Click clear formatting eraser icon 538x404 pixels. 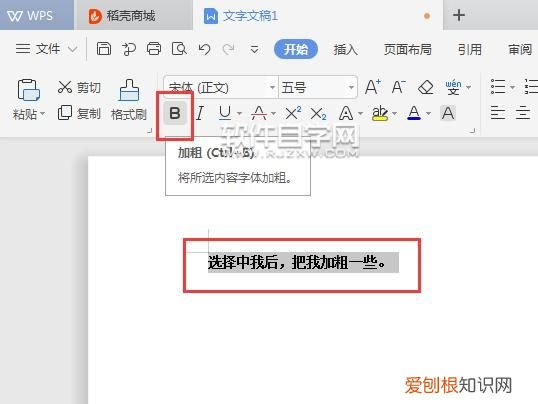425,88
